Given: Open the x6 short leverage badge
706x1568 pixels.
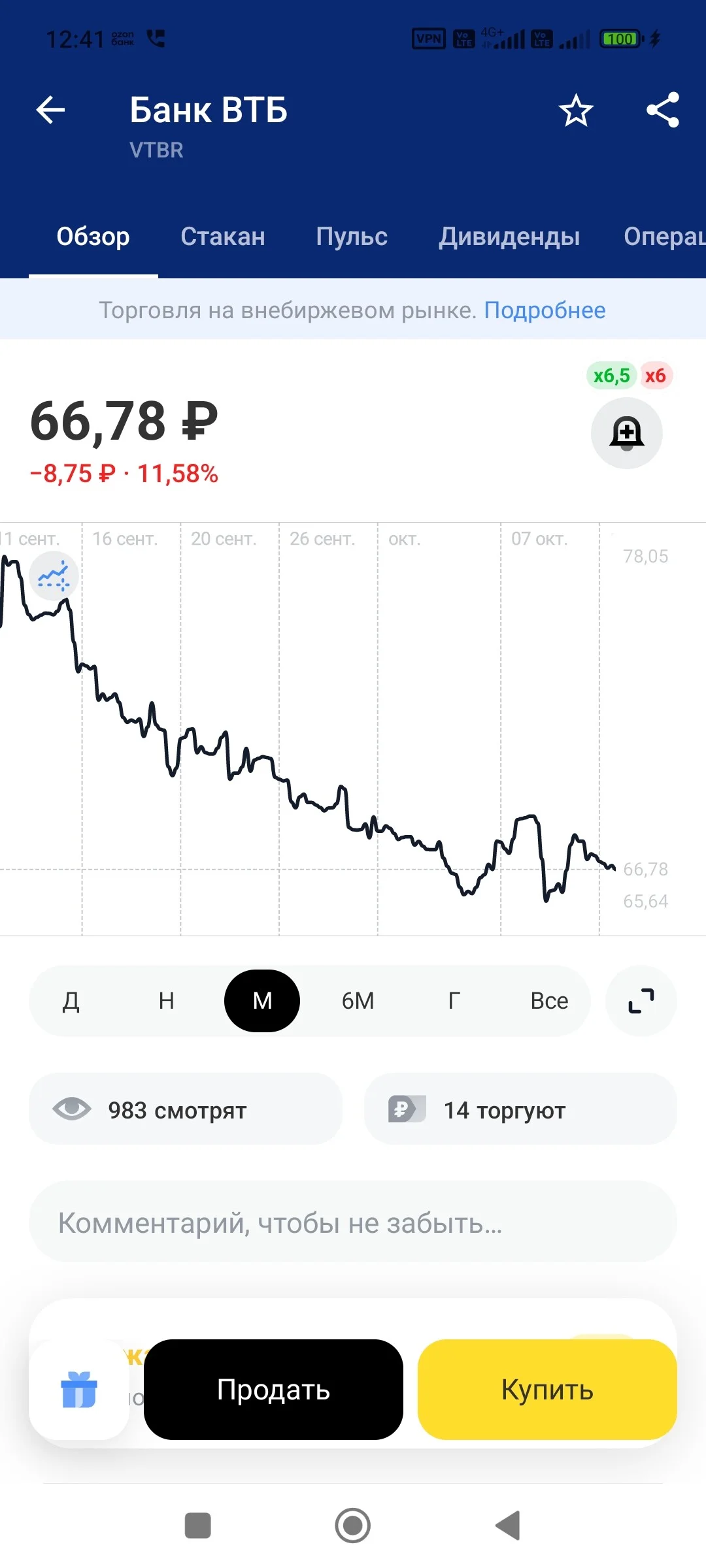Looking at the screenshot, I should pyautogui.click(x=656, y=376).
